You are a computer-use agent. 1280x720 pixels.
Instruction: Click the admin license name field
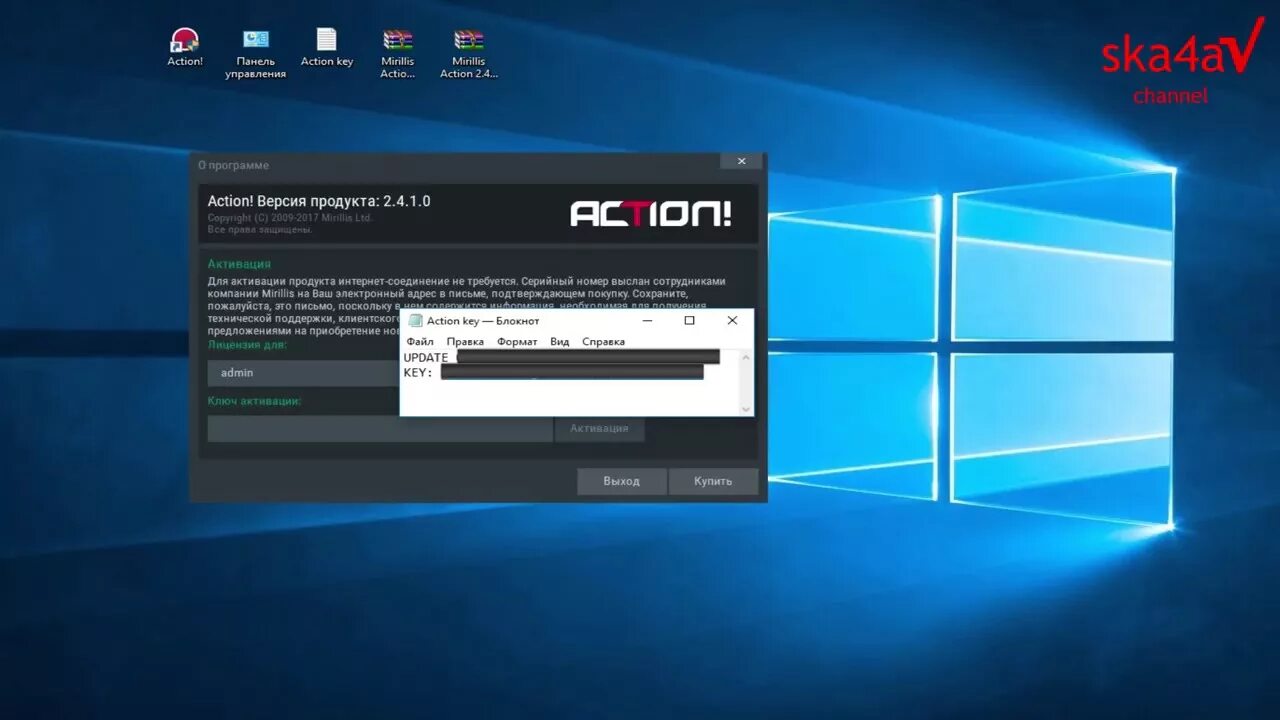coord(304,373)
